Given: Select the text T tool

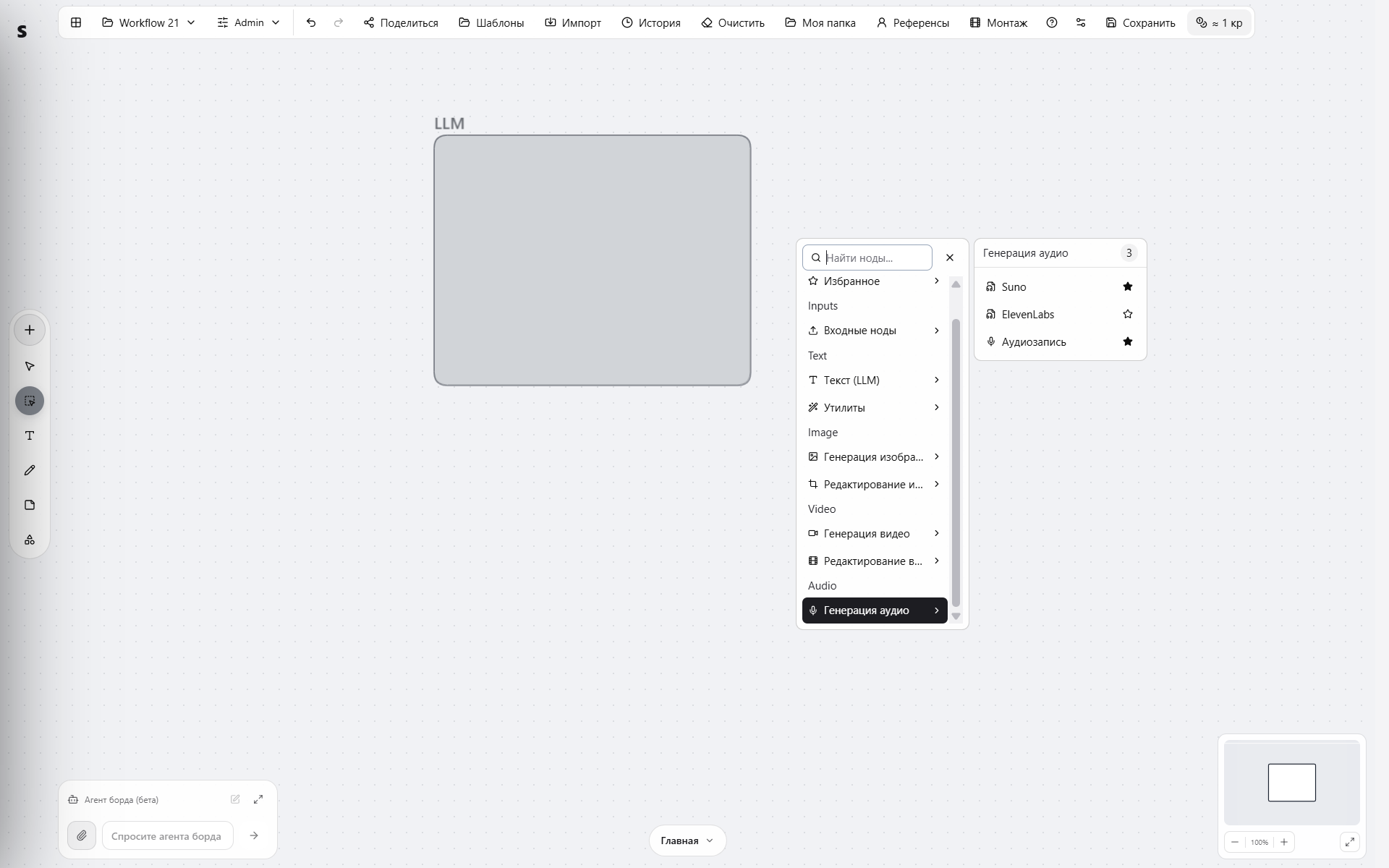Looking at the screenshot, I should click(30, 435).
